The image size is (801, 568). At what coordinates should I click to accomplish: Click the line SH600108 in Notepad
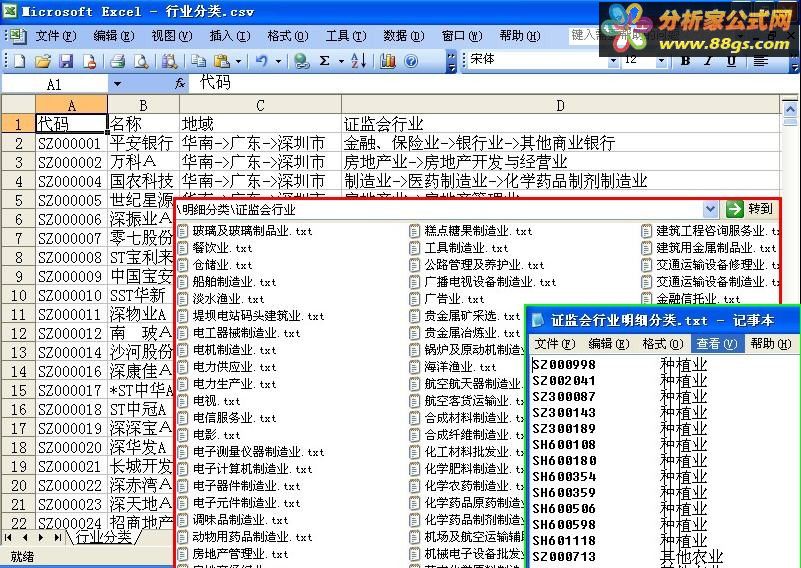point(564,445)
